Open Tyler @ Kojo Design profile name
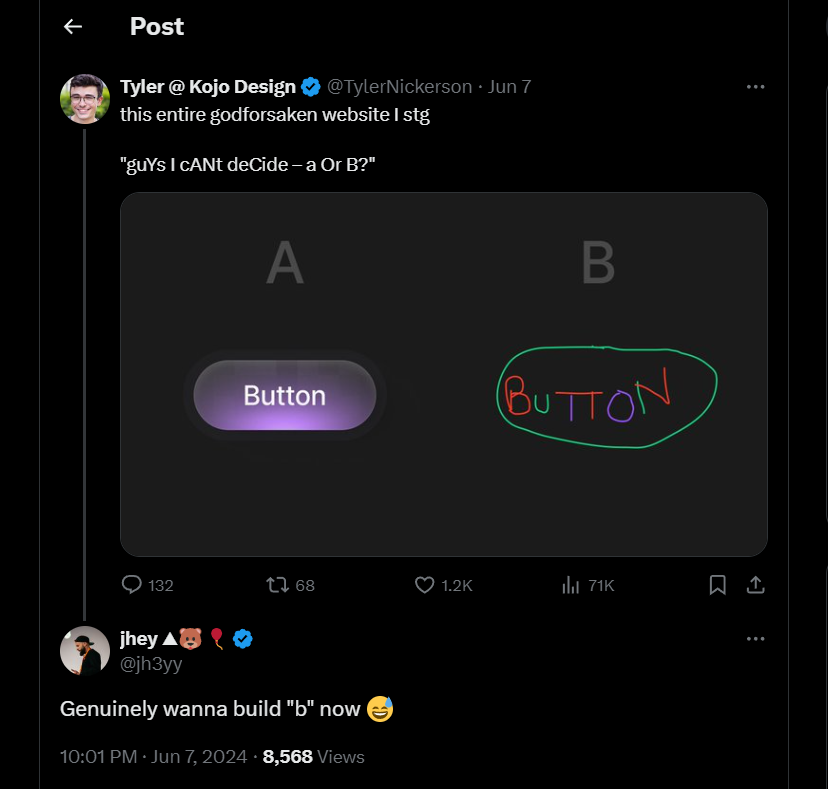Viewport: 828px width, 789px height. click(x=207, y=87)
